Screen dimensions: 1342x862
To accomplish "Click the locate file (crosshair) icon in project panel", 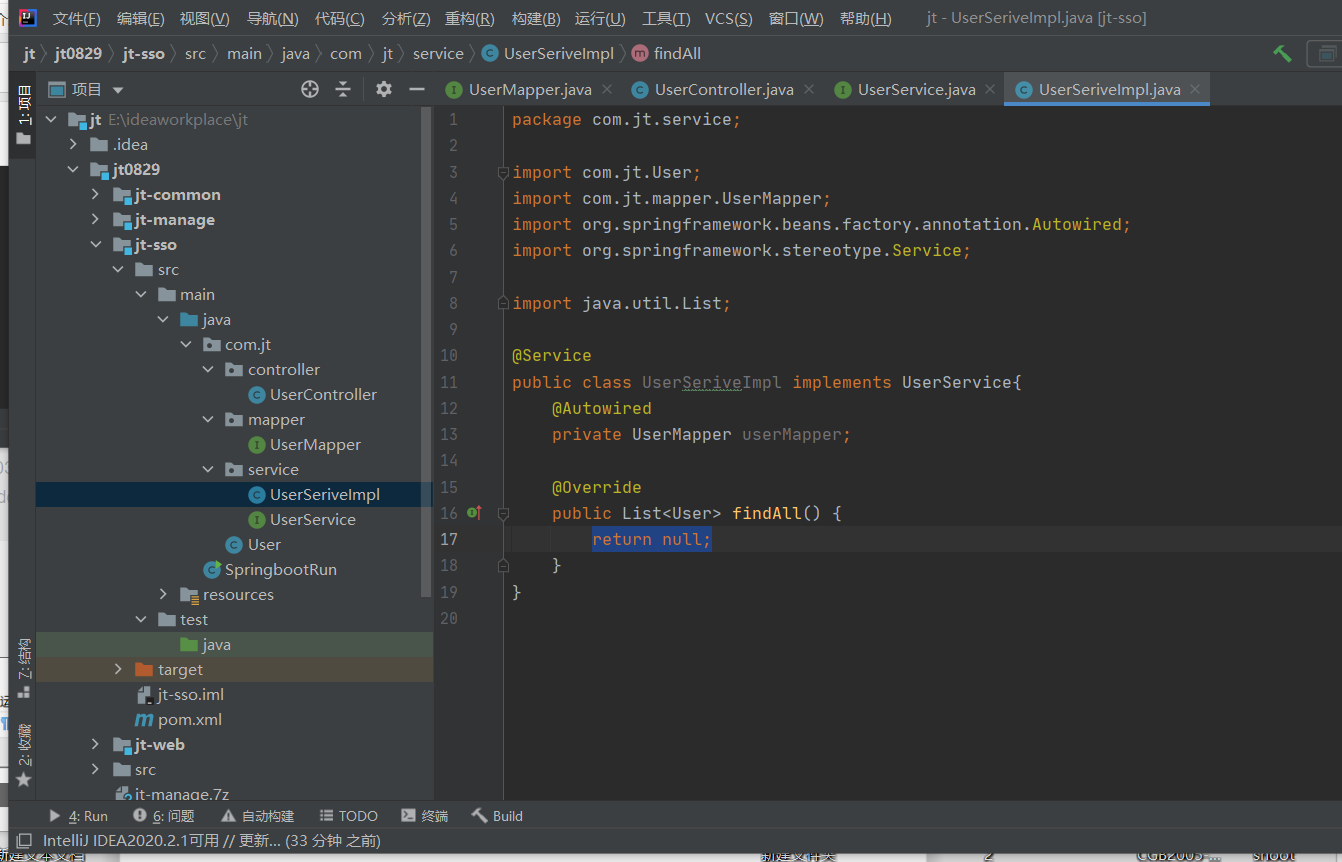I will coord(310,89).
